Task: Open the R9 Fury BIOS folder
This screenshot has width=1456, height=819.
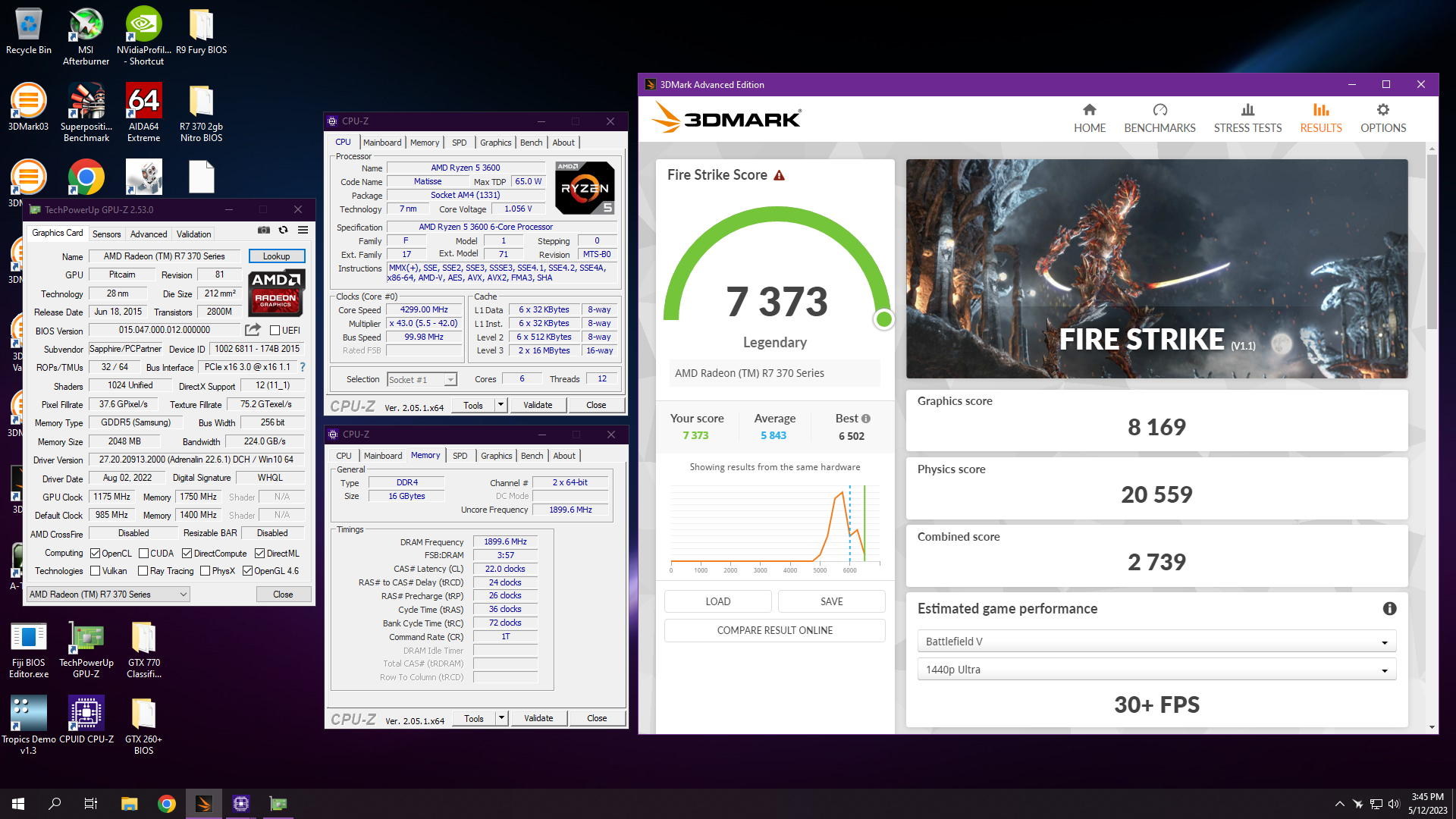Action: coord(201,32)
